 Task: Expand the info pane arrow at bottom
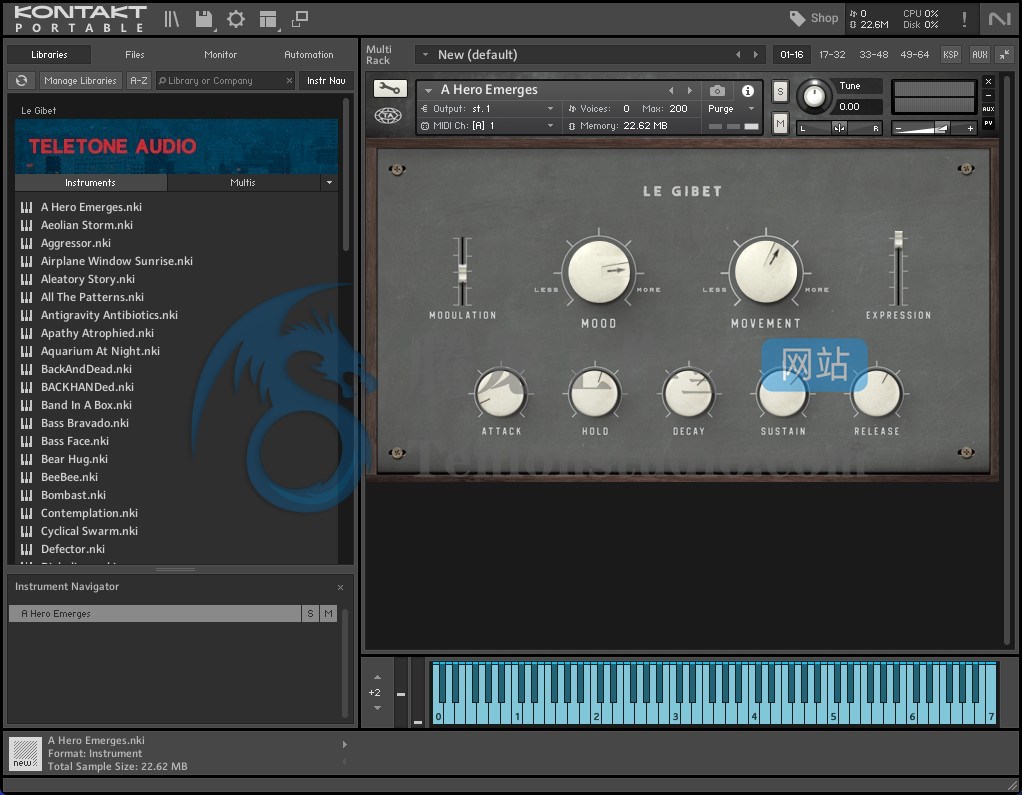click(x=345, y=745)
